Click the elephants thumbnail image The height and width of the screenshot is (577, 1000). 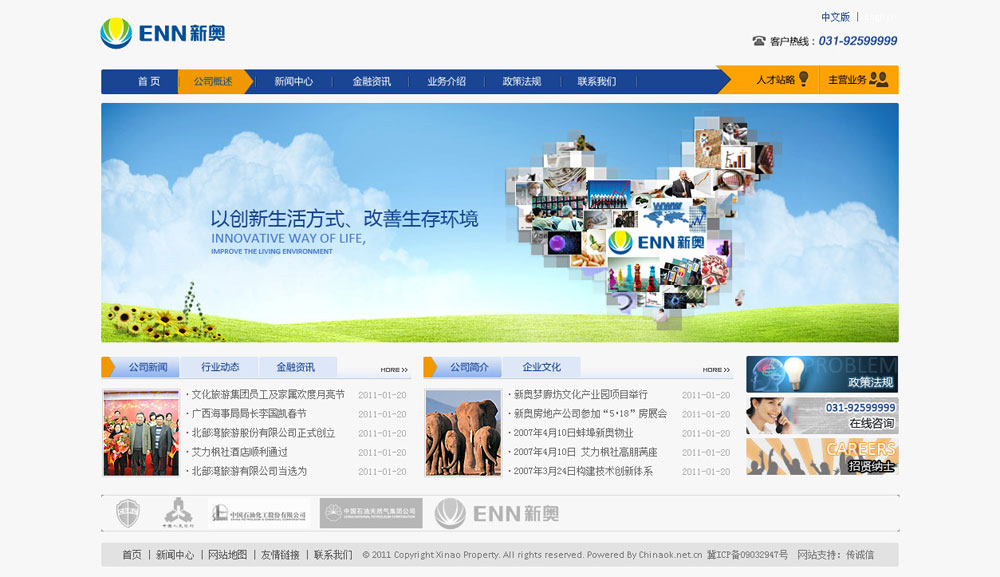point(463,433)
